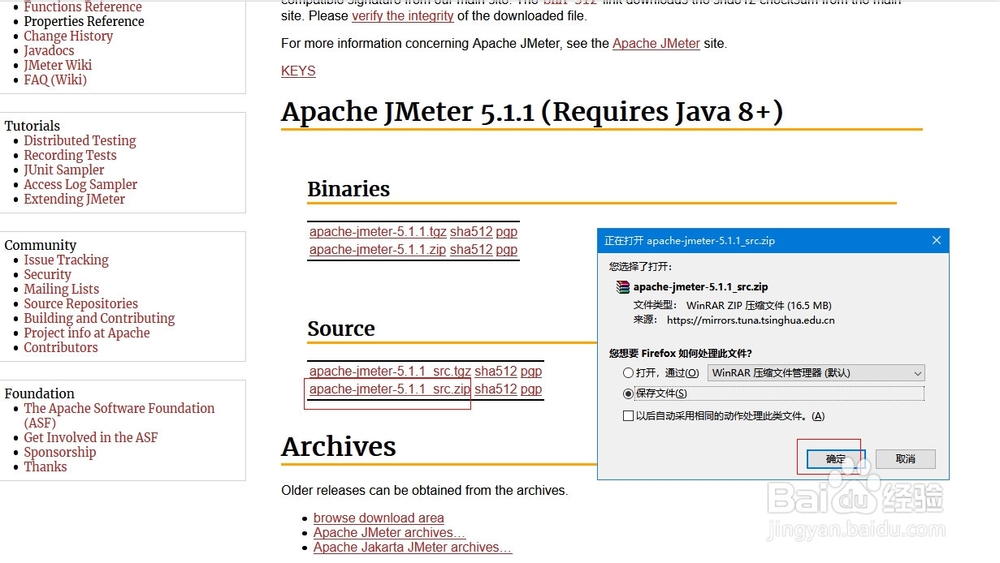The width and height of the screenshot is (1000, 563).
Task: Open Sponsorship link
Action: click(x=60, y=452)
